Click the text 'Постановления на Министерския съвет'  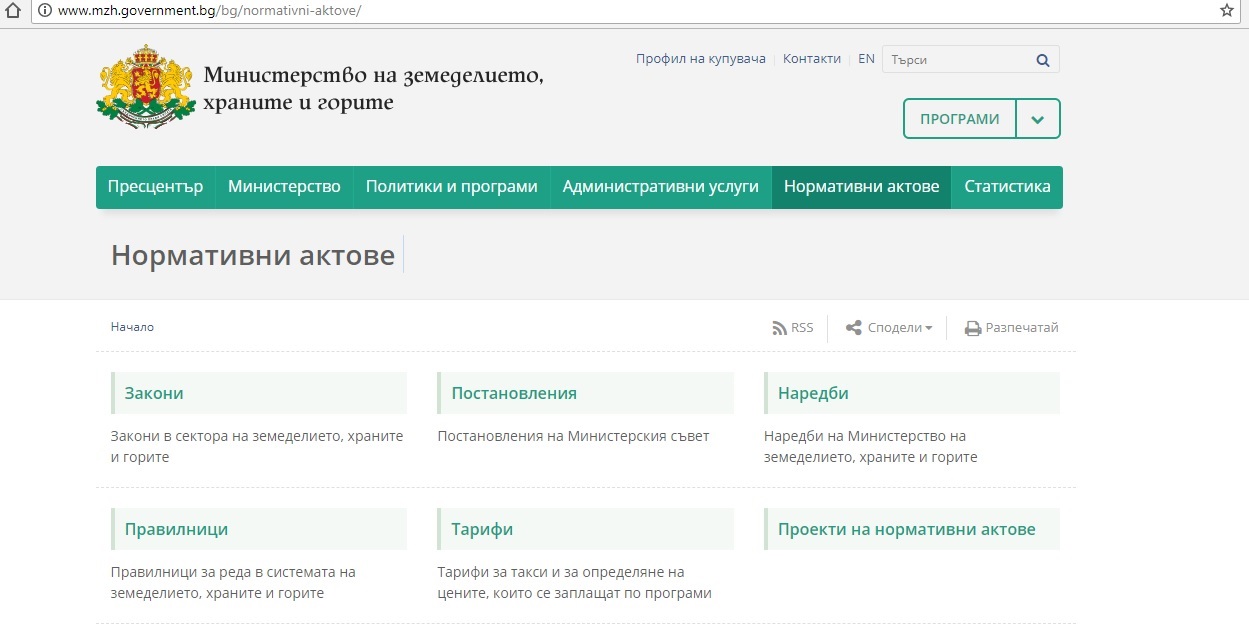pyautogui.click(x=574, y=436)
